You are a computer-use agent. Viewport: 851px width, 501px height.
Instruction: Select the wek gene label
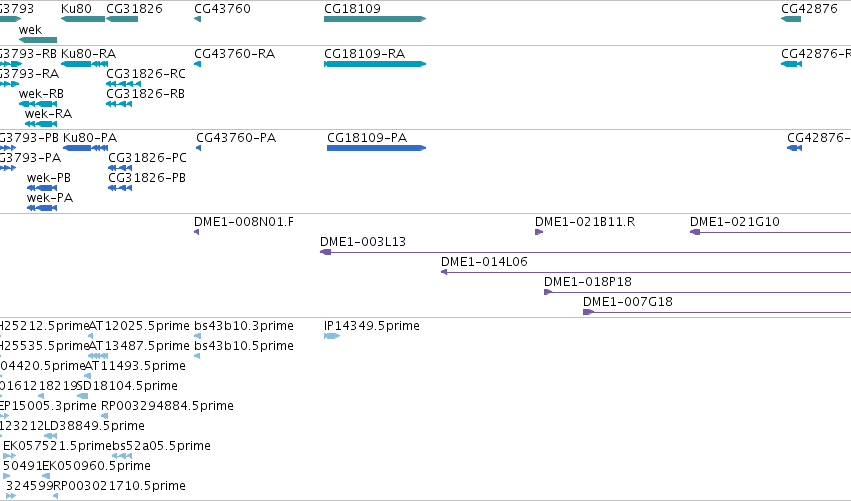(30, 30)
